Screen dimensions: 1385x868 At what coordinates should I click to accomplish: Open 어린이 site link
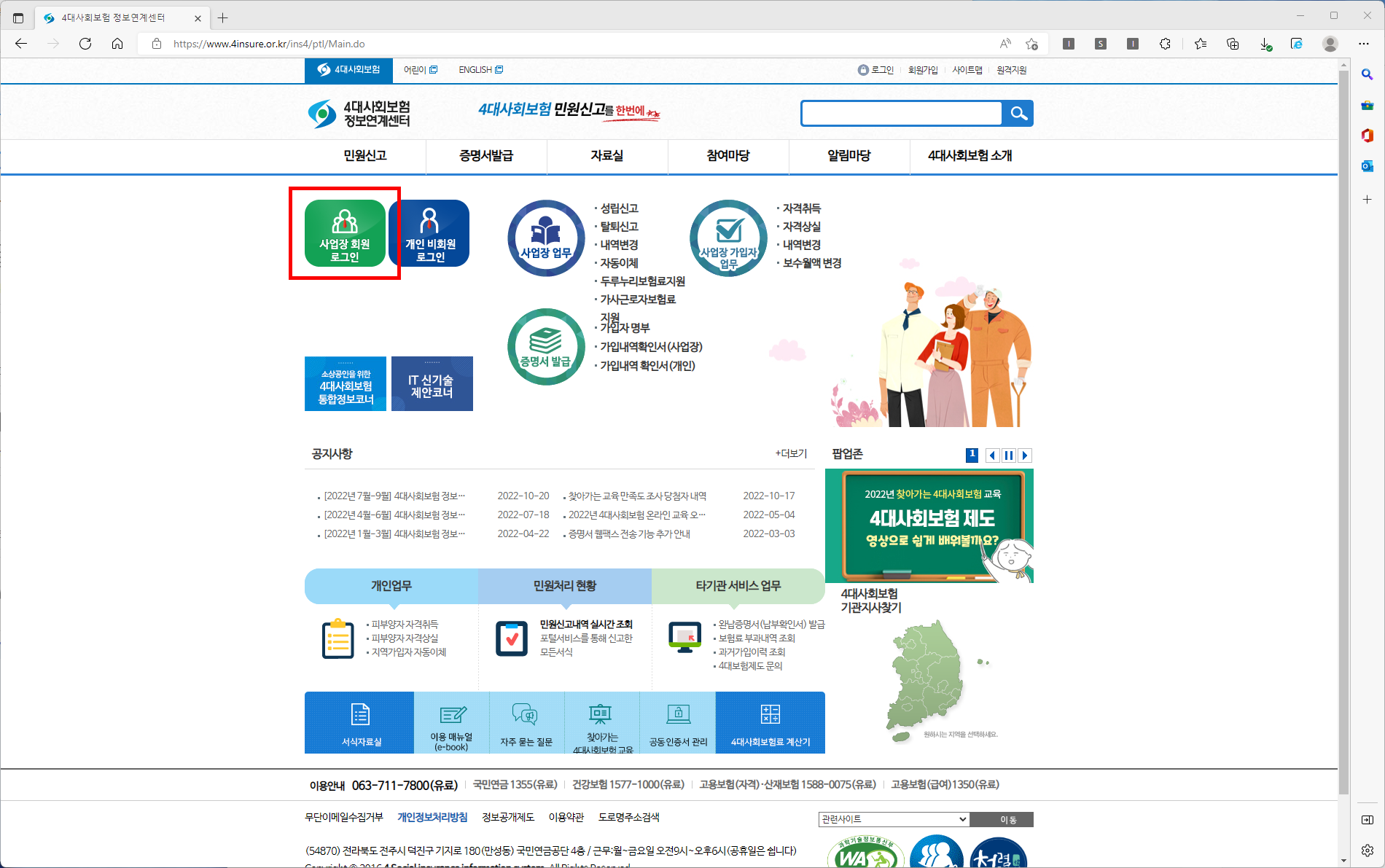(421, 70)
